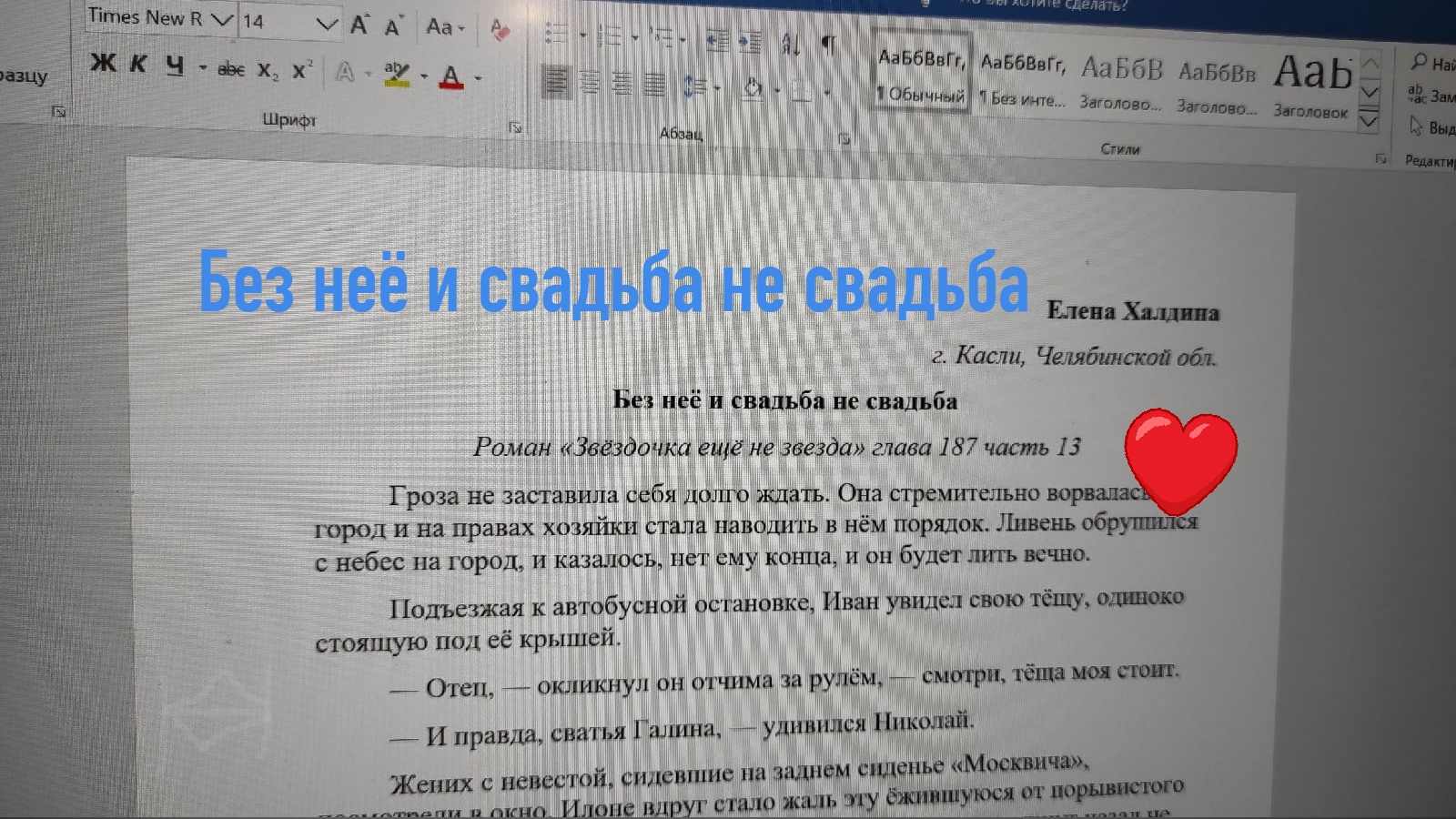Toggle underline Ч formatting
The height and width of the screenshot is (819, 1456).
tap(175, 65)
